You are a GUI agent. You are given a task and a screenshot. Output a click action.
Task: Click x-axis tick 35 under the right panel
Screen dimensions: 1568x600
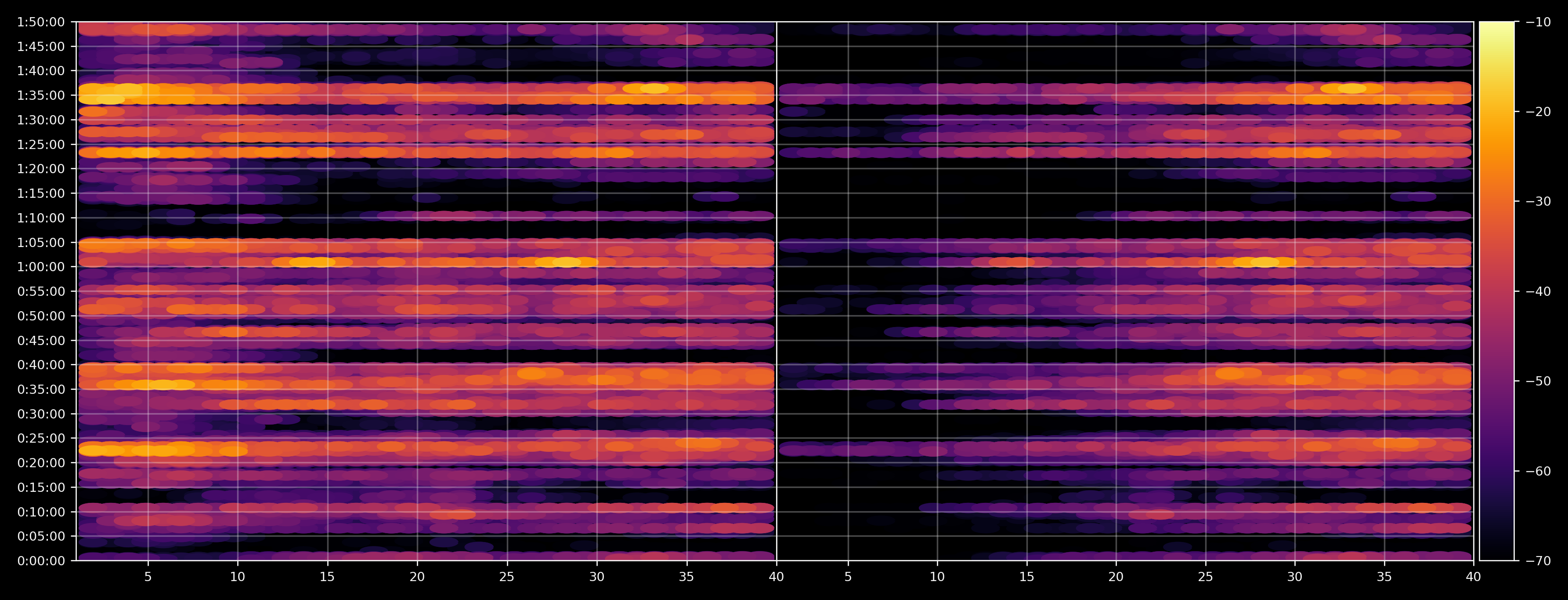1384,577
